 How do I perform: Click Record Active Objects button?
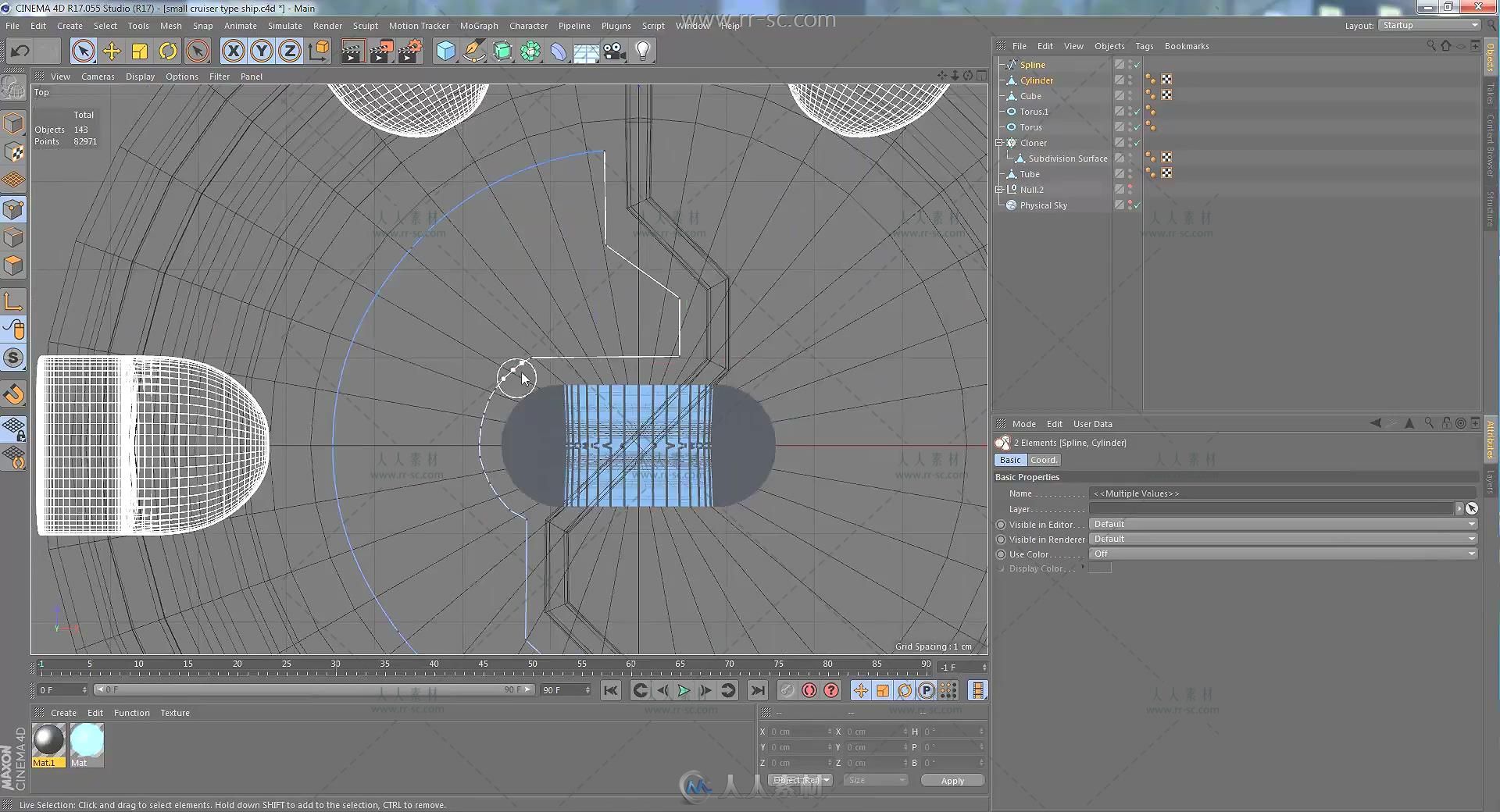787,690
